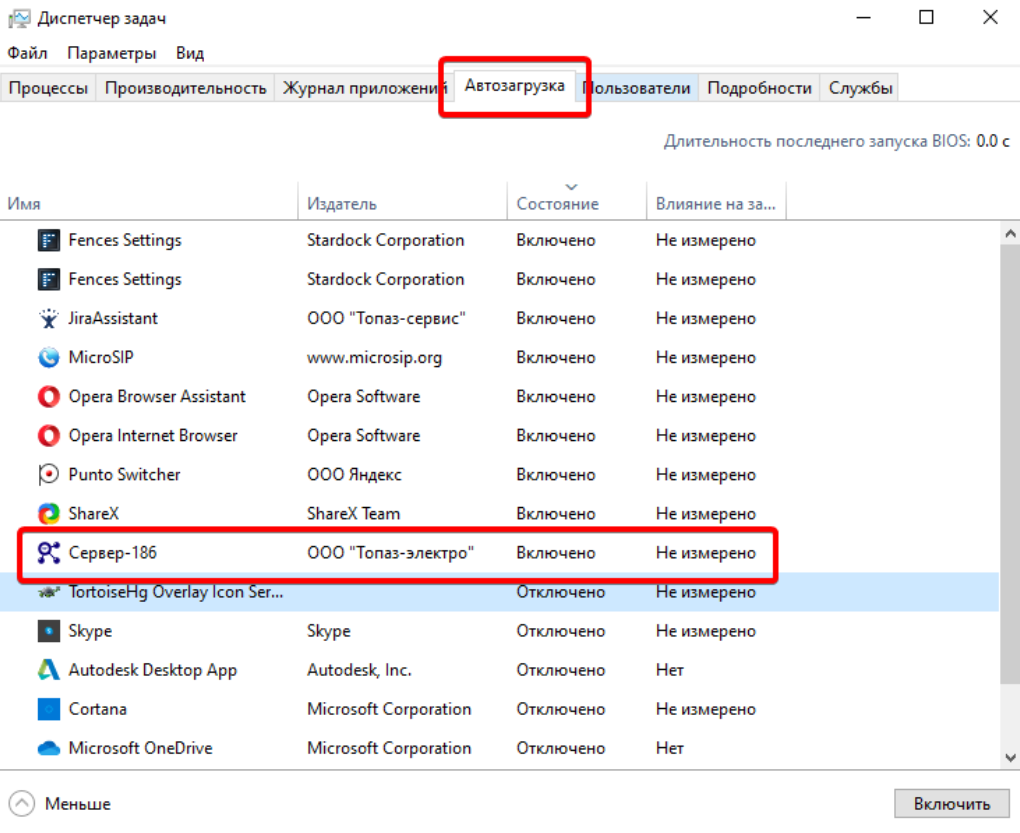This screenshot has width=1020, height=833.
Task: Click the BIOS last startup duration text
Action: pos(837,141)
